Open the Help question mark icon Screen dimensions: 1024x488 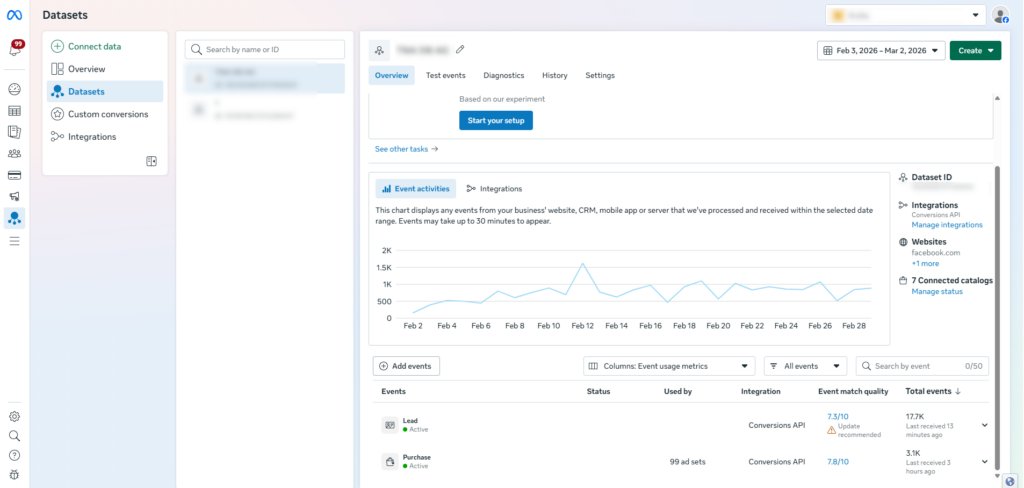[14, 455]
